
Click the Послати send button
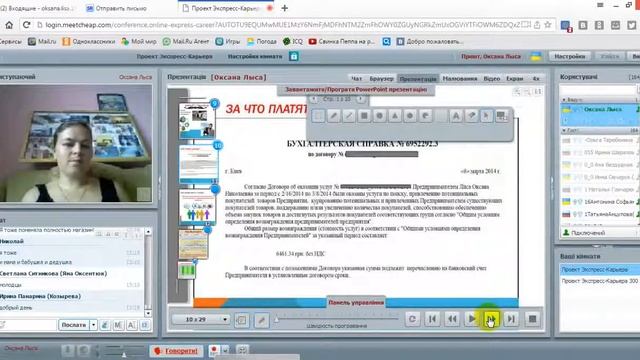coord(74,325)
